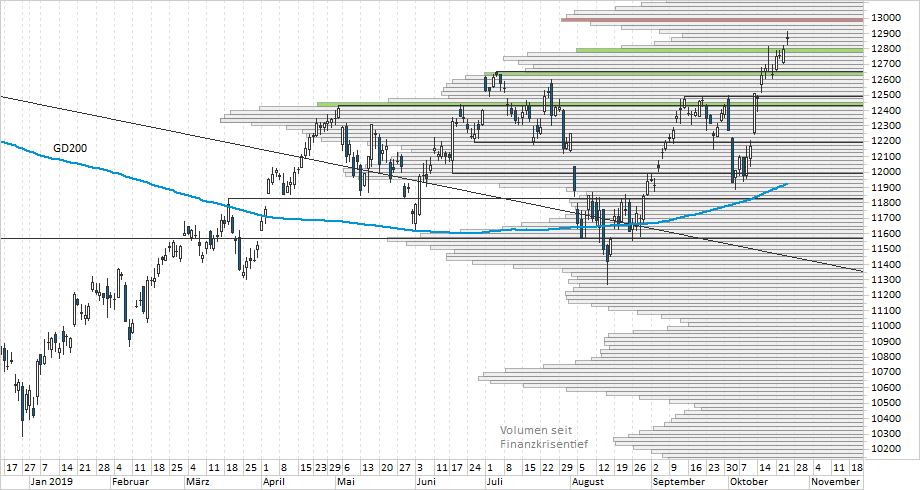The image size is (920, 490).
Task: Select the red resistance band near 13000
Action: point(710,20)
